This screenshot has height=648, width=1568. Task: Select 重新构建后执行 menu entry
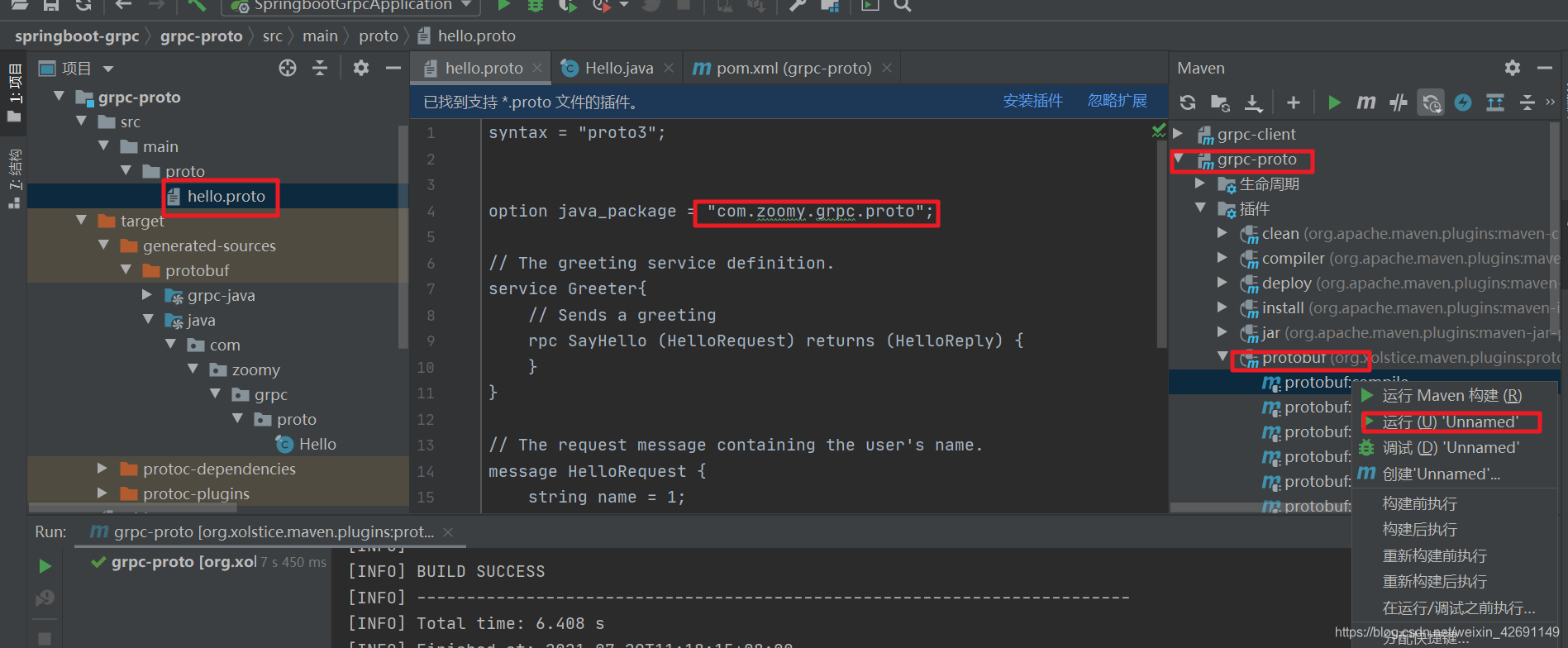pos(1455,582)
